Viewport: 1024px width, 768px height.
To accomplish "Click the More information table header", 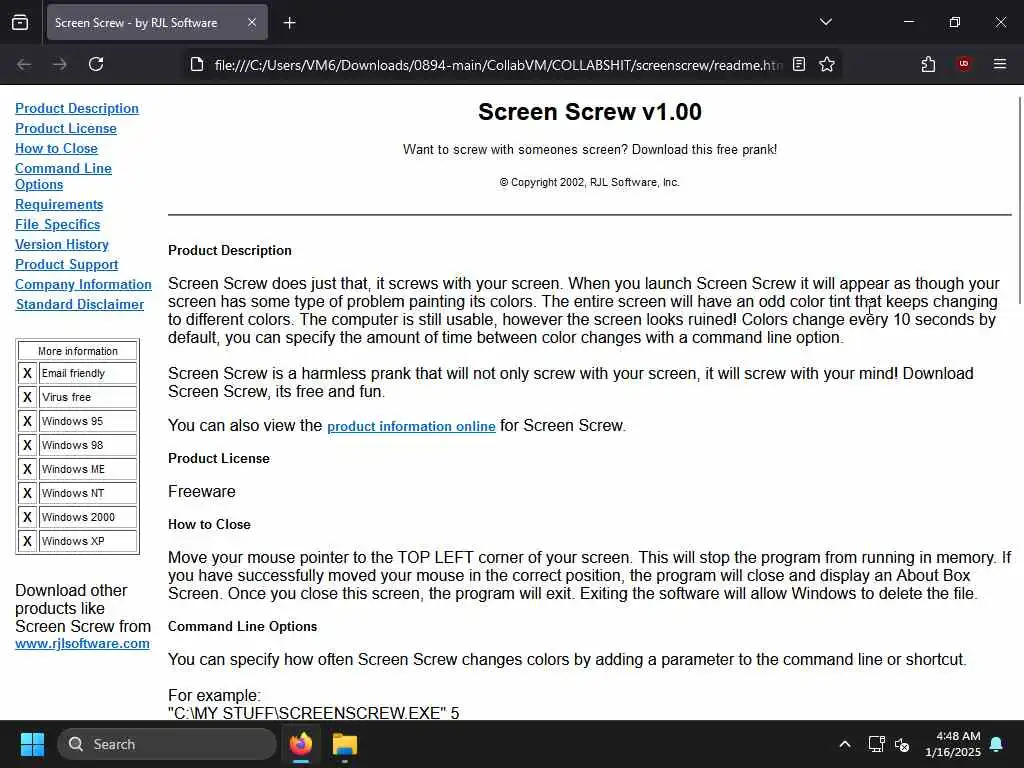I will pyautogui.click(x=78, y=351).
